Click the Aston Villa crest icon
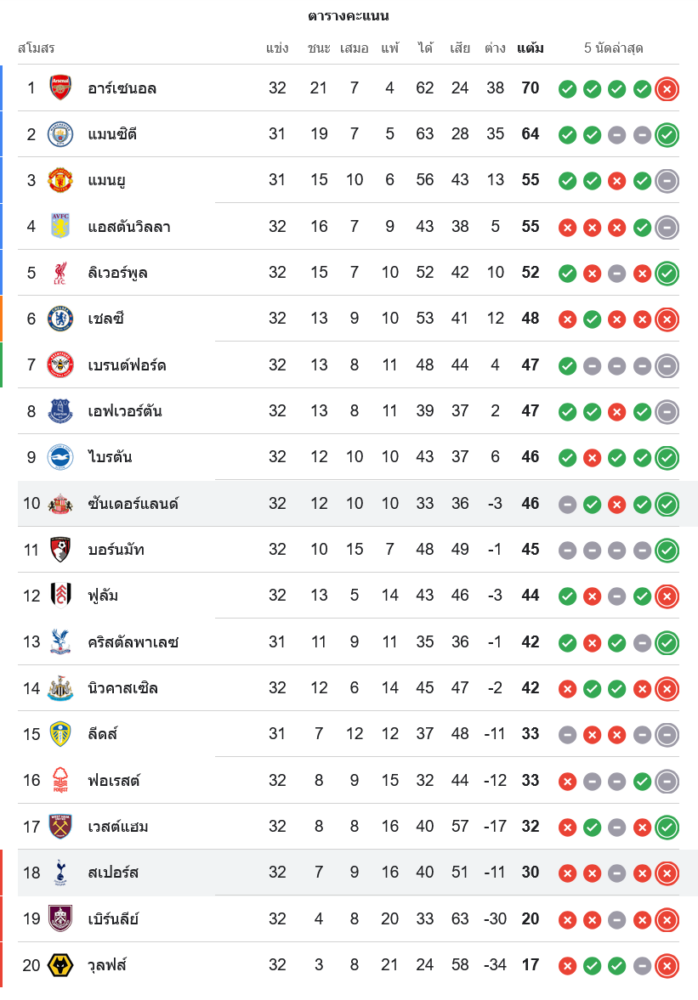The width and height of the screenshot is (698, 1000). (x=61, y=226)
